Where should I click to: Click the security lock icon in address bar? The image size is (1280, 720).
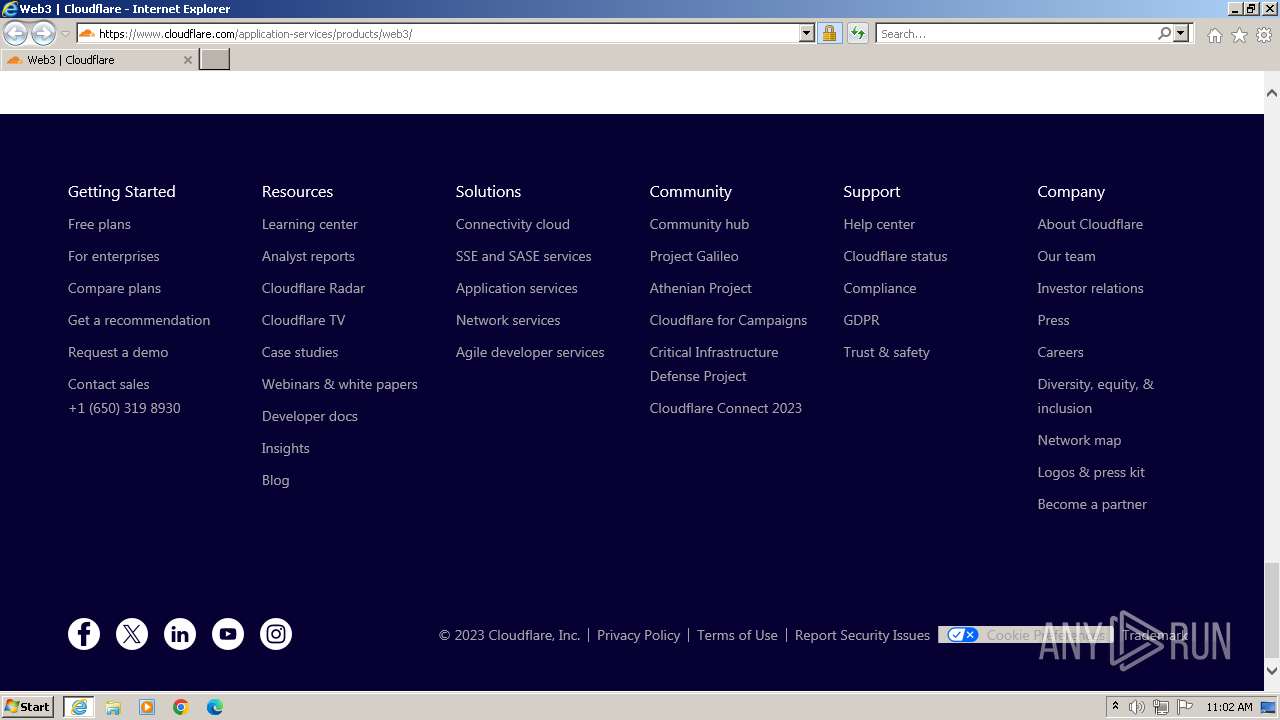(829, 34)
